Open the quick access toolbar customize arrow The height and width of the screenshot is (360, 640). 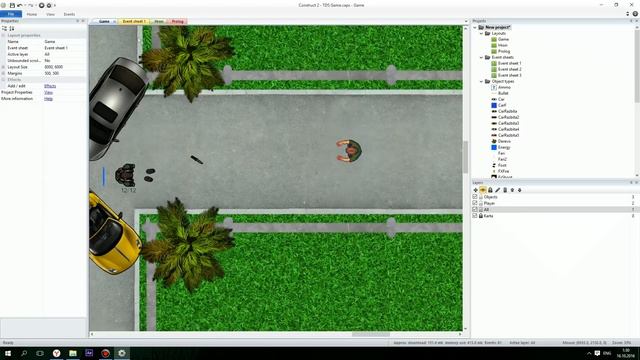pyautogui.click(x=55, y=5)
